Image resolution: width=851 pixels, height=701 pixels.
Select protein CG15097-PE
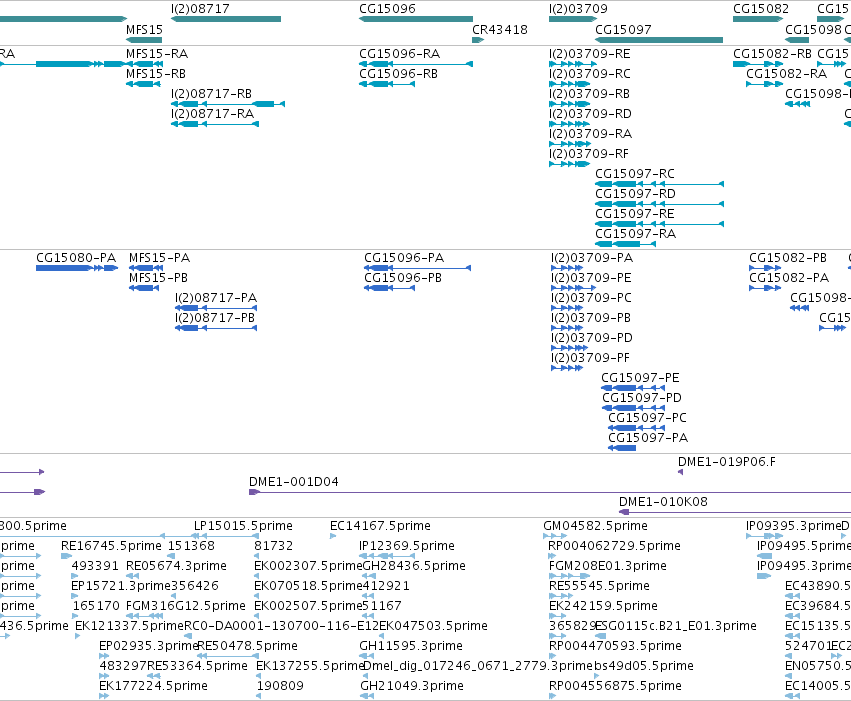coord(640,378)
